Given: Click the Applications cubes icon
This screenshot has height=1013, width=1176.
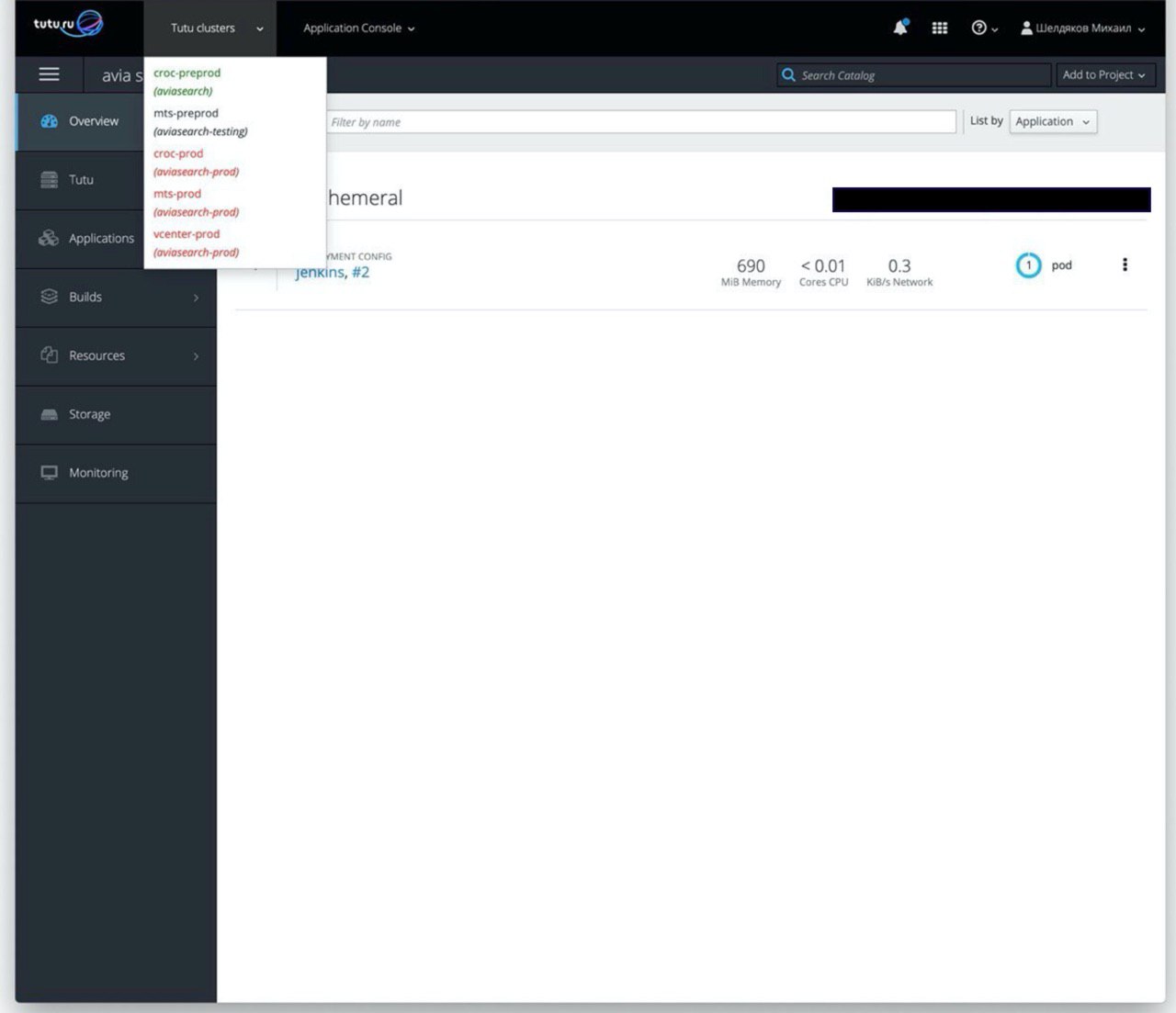Looking at the screenshot, I should [49, 238].
